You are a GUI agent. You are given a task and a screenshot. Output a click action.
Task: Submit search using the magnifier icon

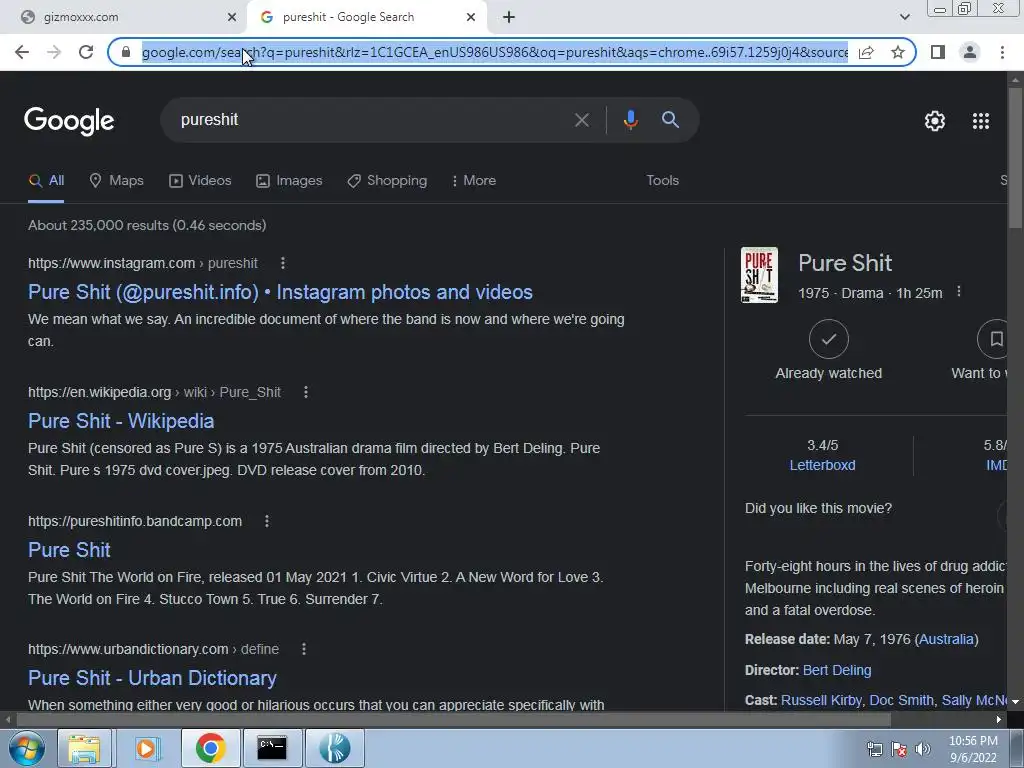(670, 120)
